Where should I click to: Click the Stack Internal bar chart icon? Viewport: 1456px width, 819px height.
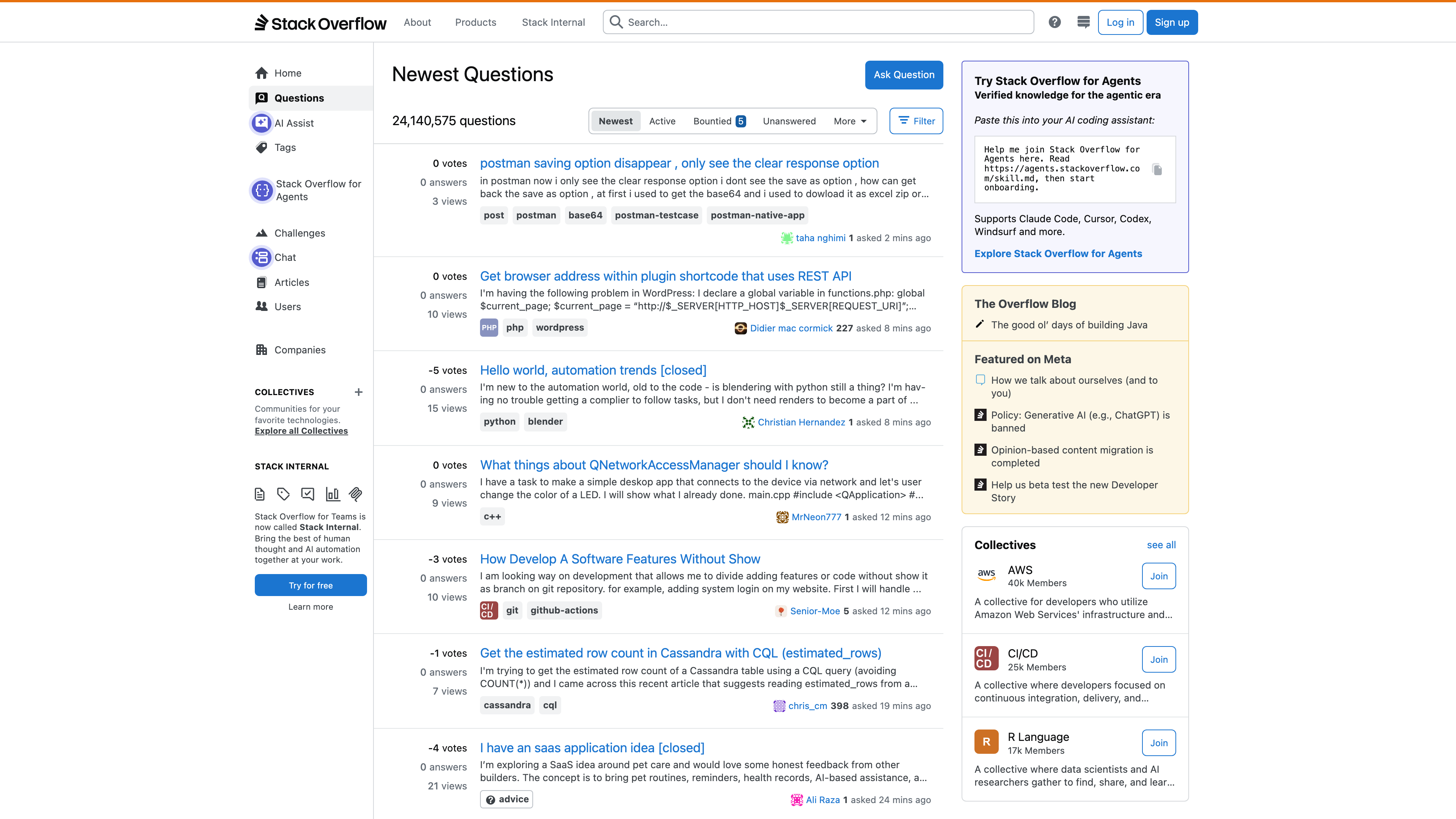pos(333,494)
